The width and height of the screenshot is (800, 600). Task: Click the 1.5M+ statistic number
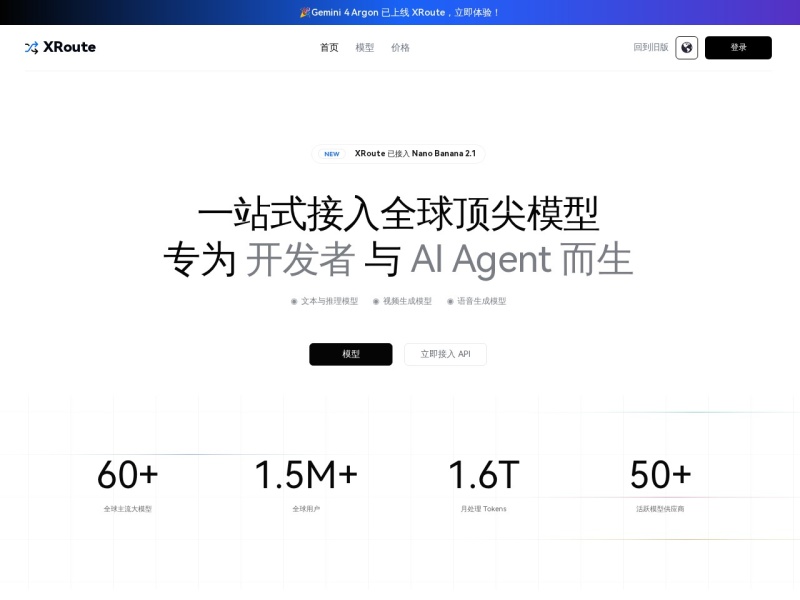click(306, 474)
